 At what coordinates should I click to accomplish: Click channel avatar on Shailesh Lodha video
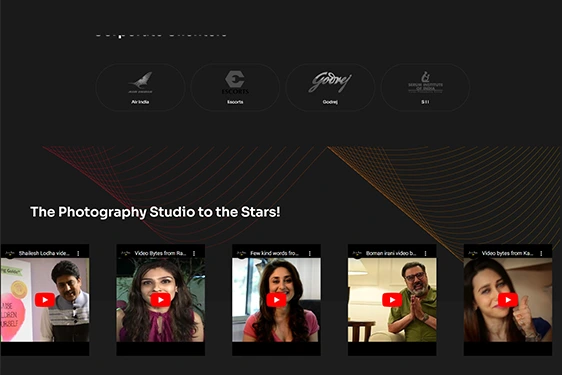(x=10, y=253)
